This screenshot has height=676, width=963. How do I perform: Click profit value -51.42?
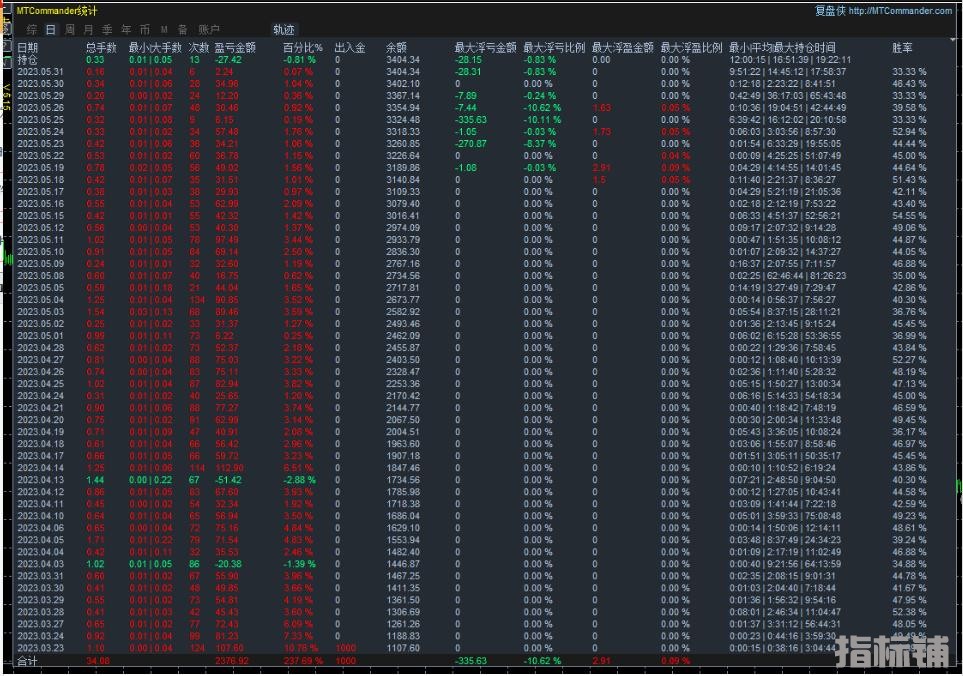pyautogui.click(x=228, y=480)
